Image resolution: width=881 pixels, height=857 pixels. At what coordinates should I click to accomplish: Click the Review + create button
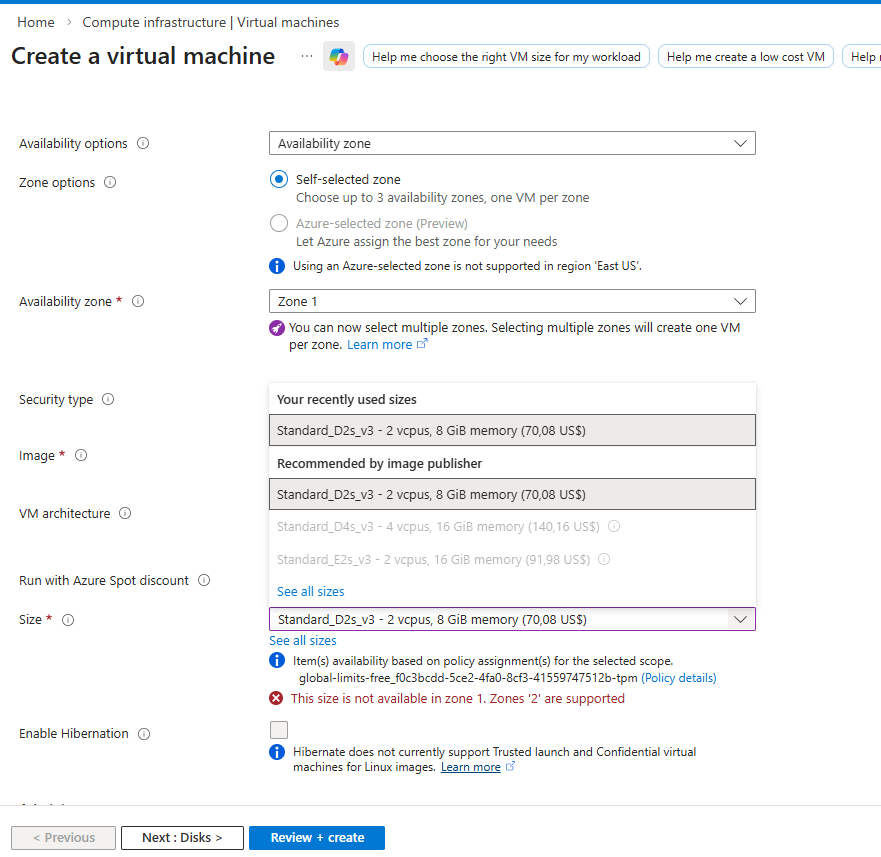317,838
